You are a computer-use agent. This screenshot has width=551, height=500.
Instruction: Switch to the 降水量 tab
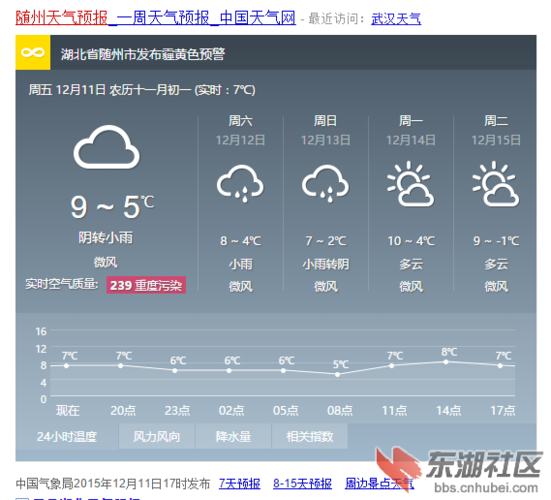click(x=233, y=436)
